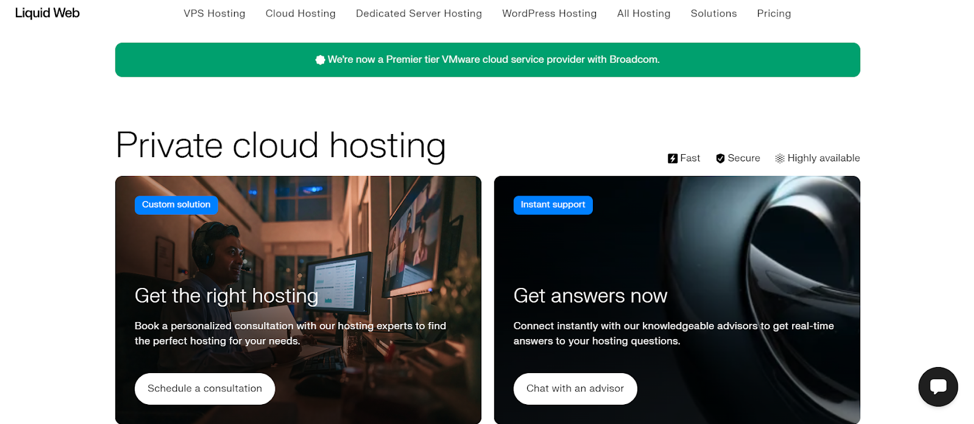
Task: Click Schedule a consultation button
Action: point(205,389)
